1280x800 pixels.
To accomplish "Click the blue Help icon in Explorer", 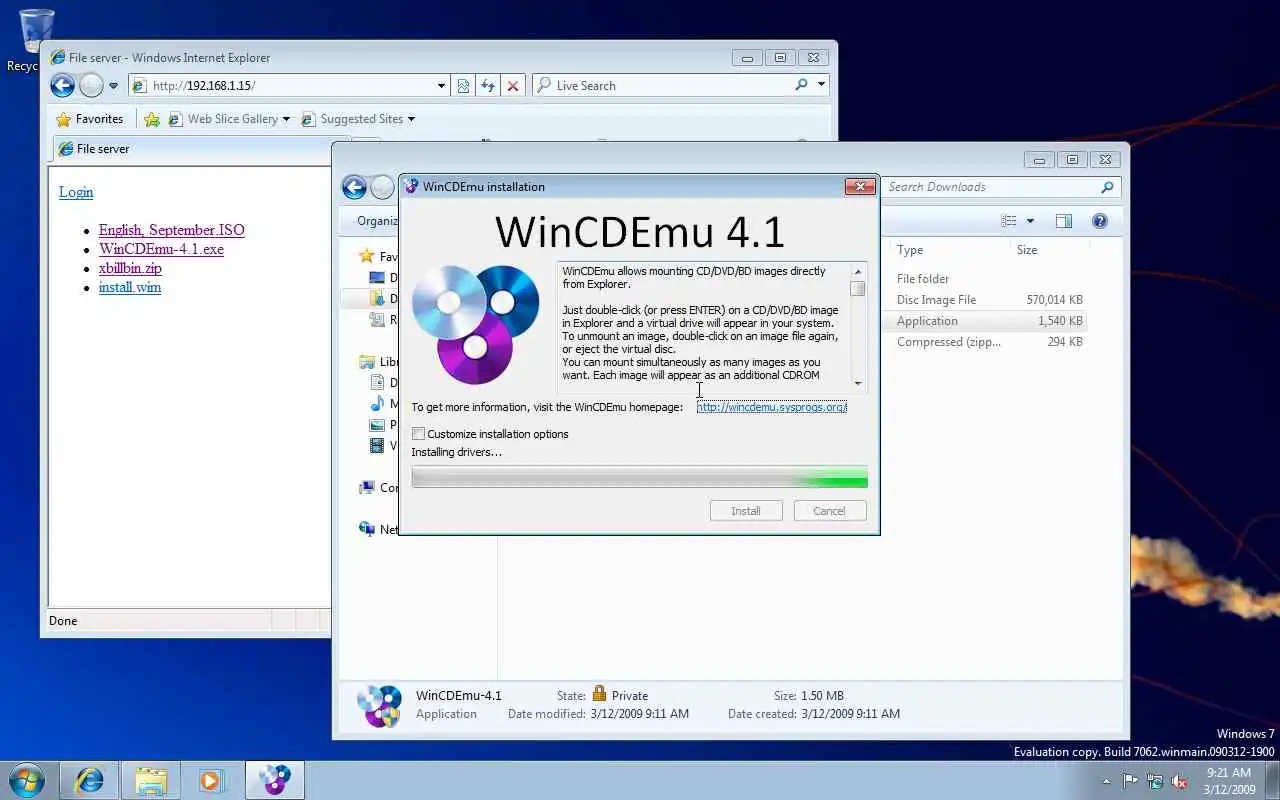I will (x=1100, y=221).
